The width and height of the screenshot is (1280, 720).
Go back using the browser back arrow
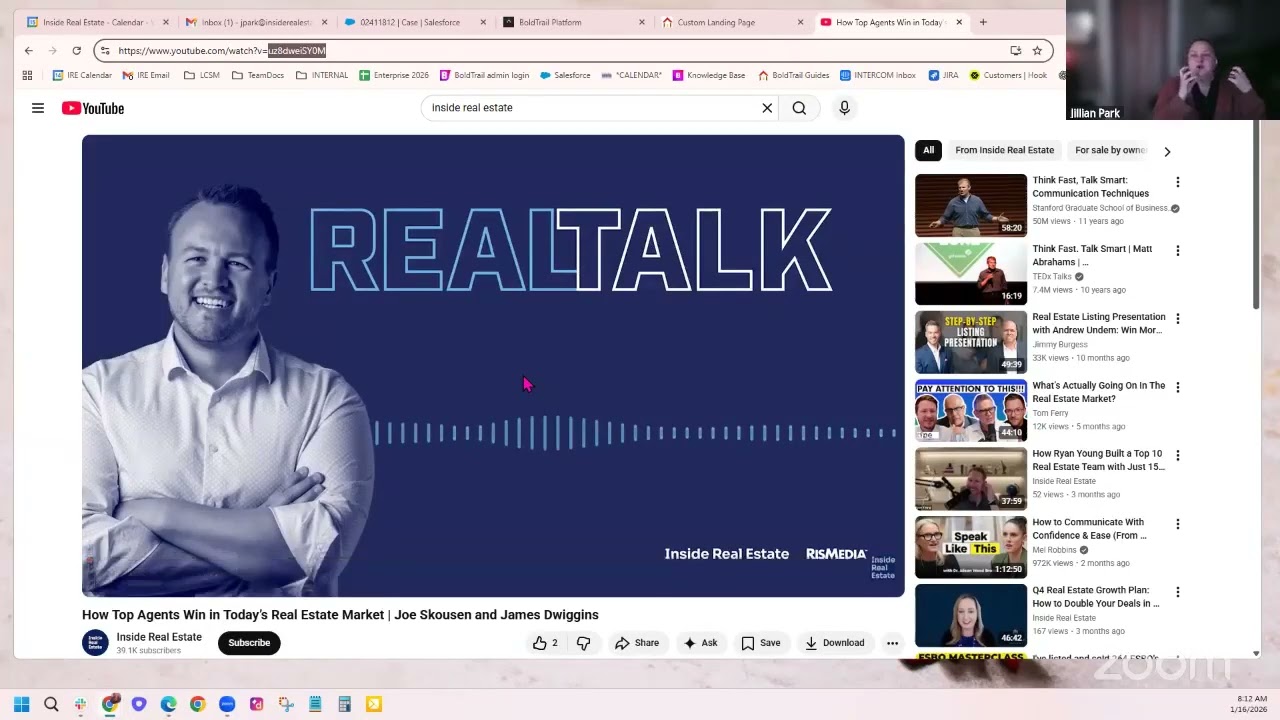pyautogui.click(x=29, y=50)
